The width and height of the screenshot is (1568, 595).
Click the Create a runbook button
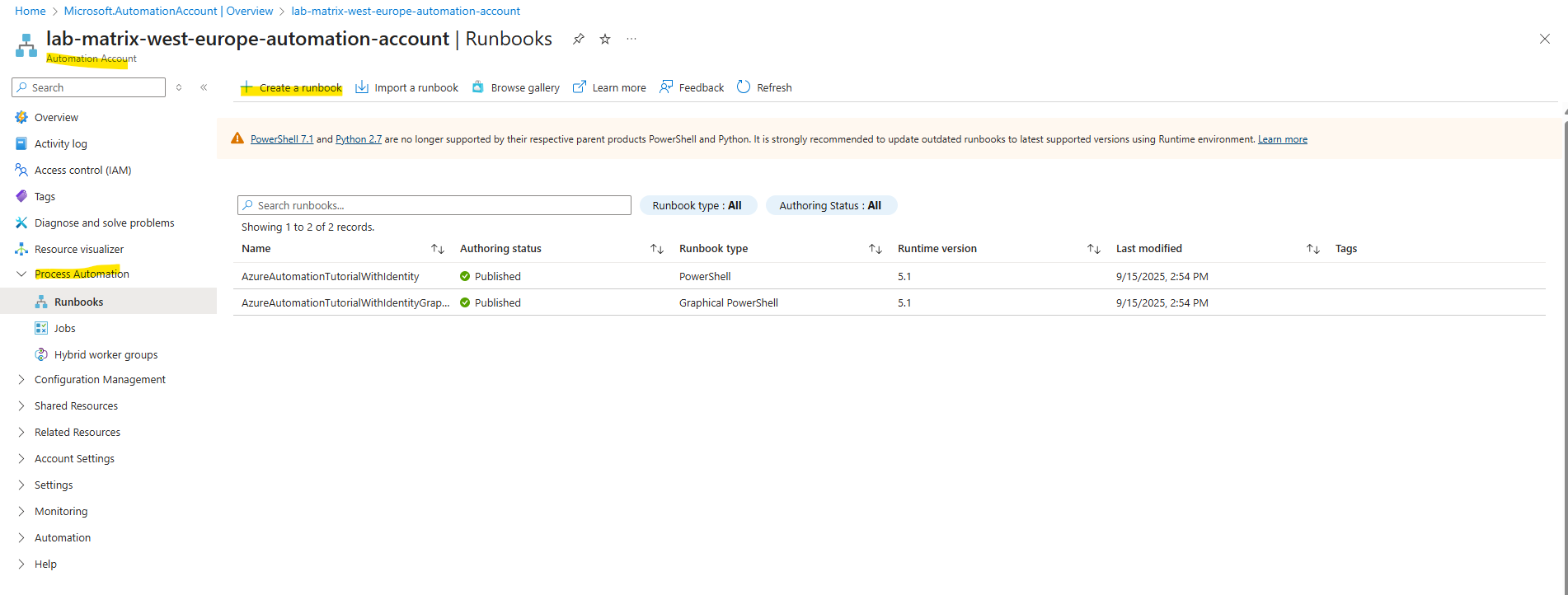pos(291,87)
